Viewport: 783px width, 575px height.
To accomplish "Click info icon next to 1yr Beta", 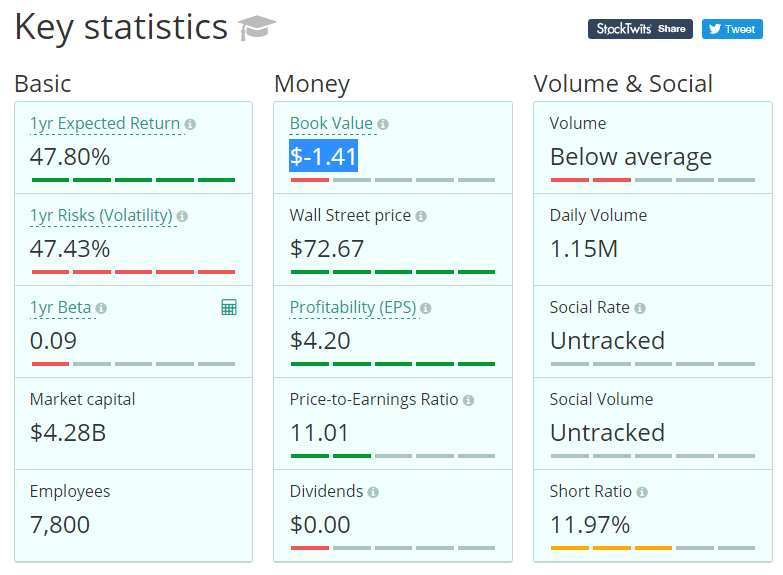I will coord(101,308).
